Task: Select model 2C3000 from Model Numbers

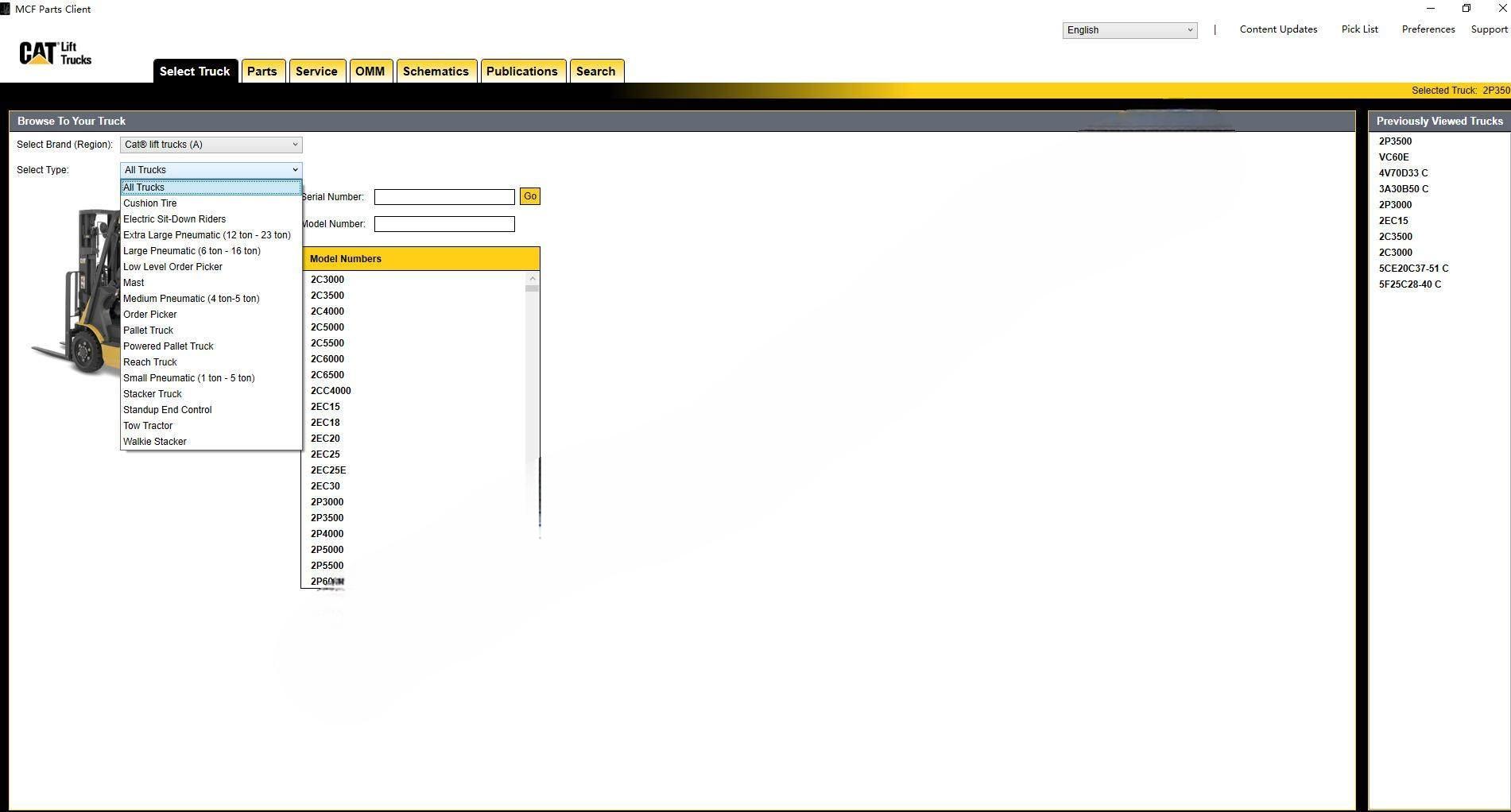Action: point(327,279)
